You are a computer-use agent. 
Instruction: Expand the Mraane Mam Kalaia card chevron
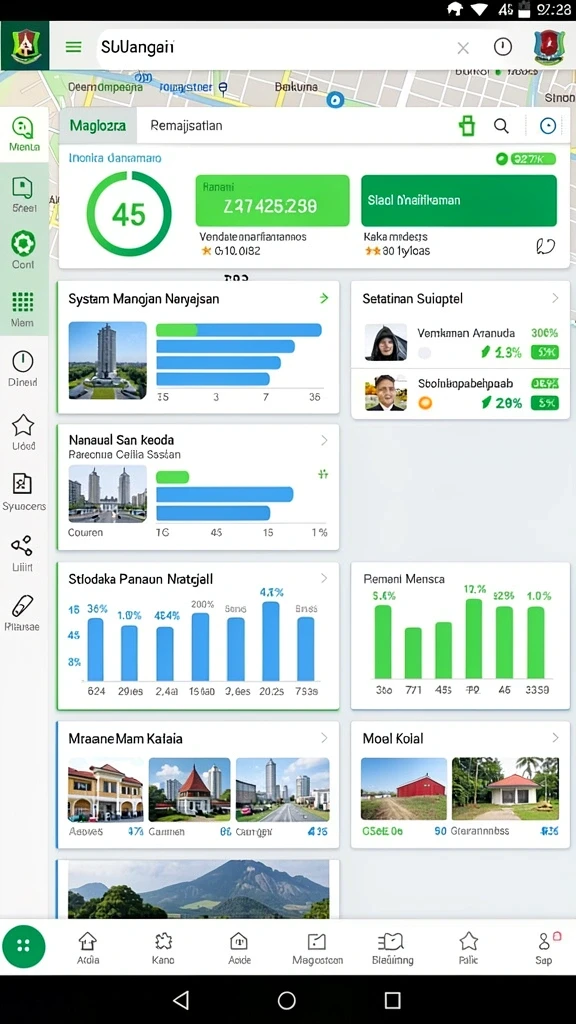coord(324,738)
